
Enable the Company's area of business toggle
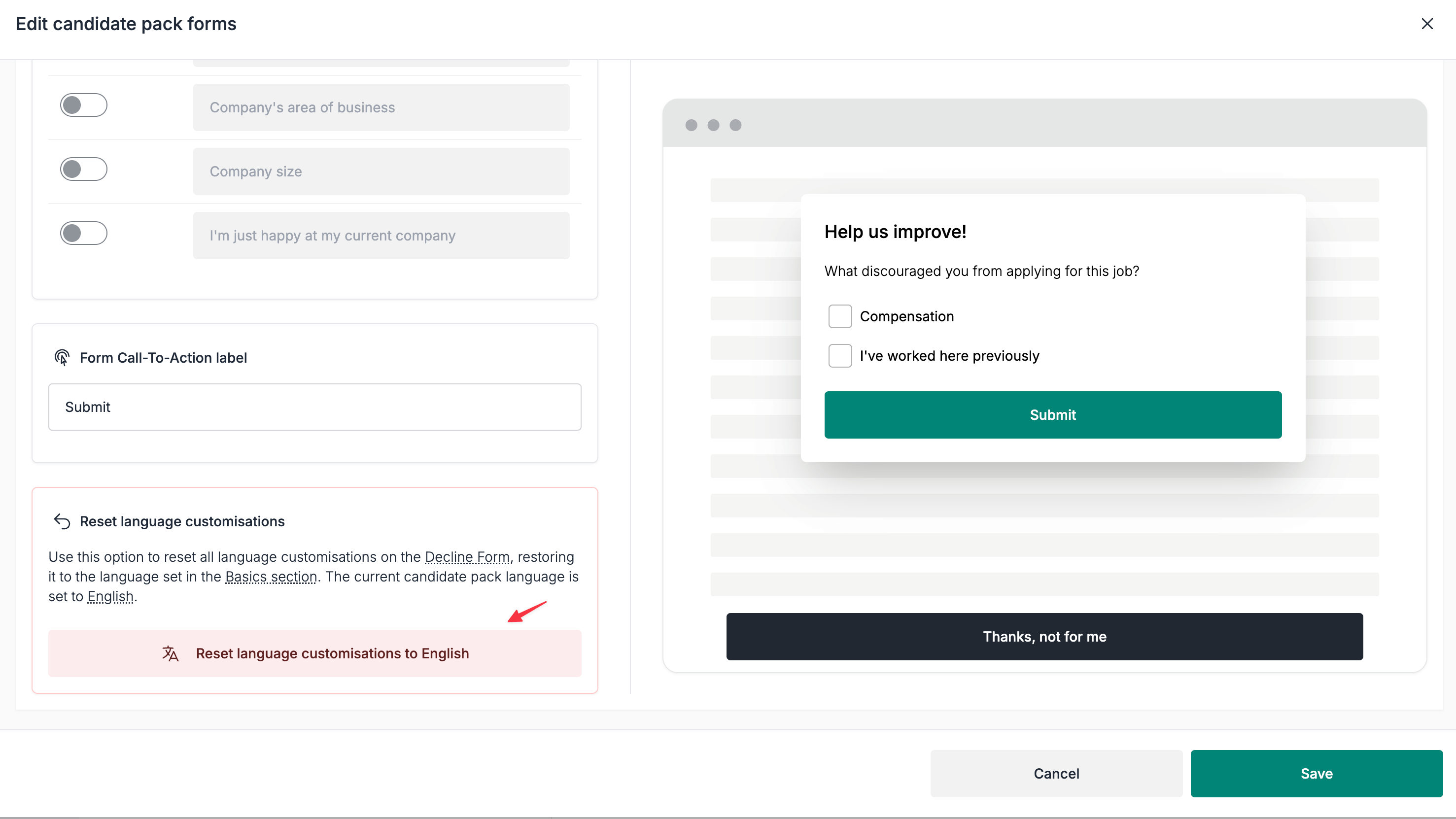tap(84, 105)
